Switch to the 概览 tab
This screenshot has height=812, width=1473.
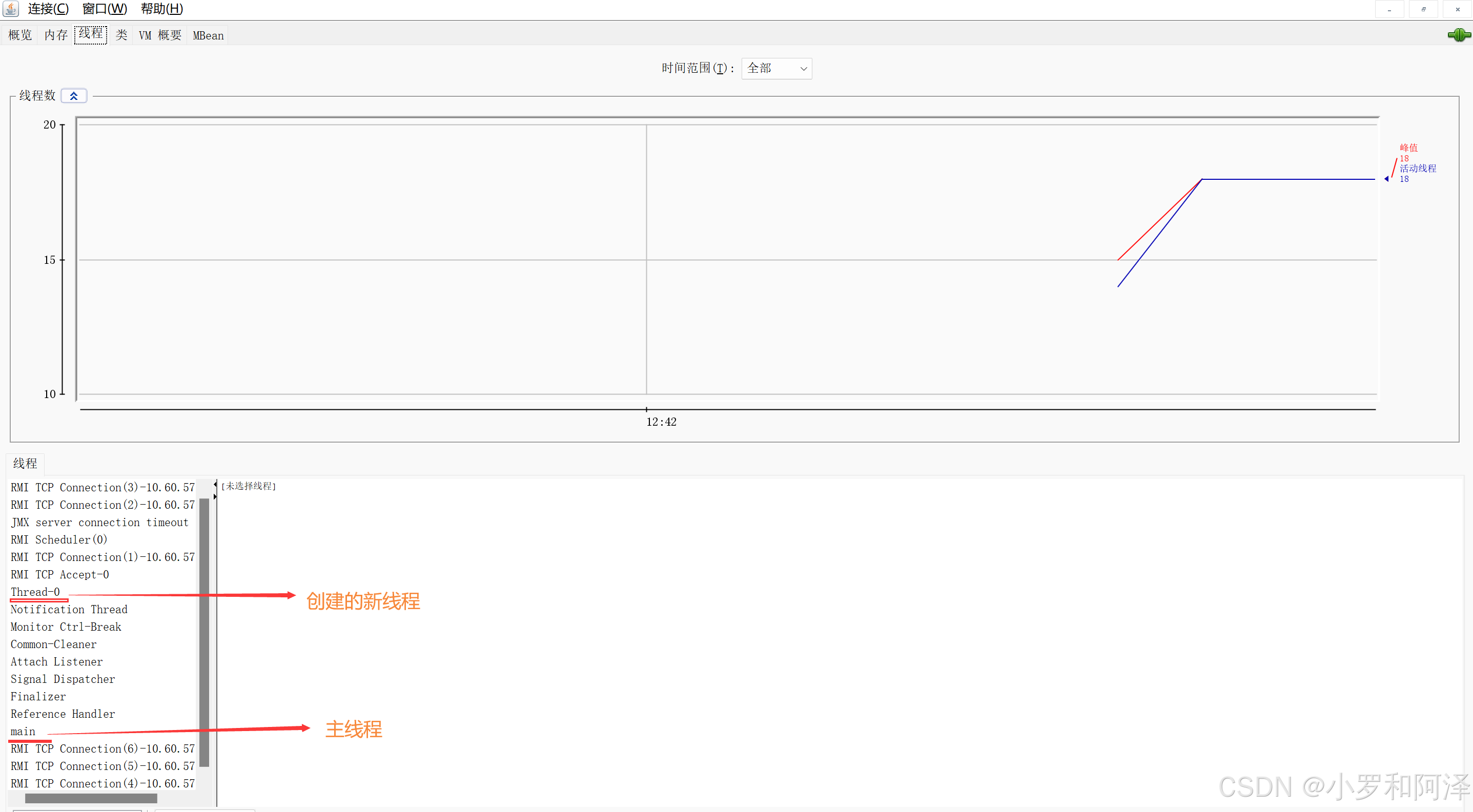tap(20, 35)
